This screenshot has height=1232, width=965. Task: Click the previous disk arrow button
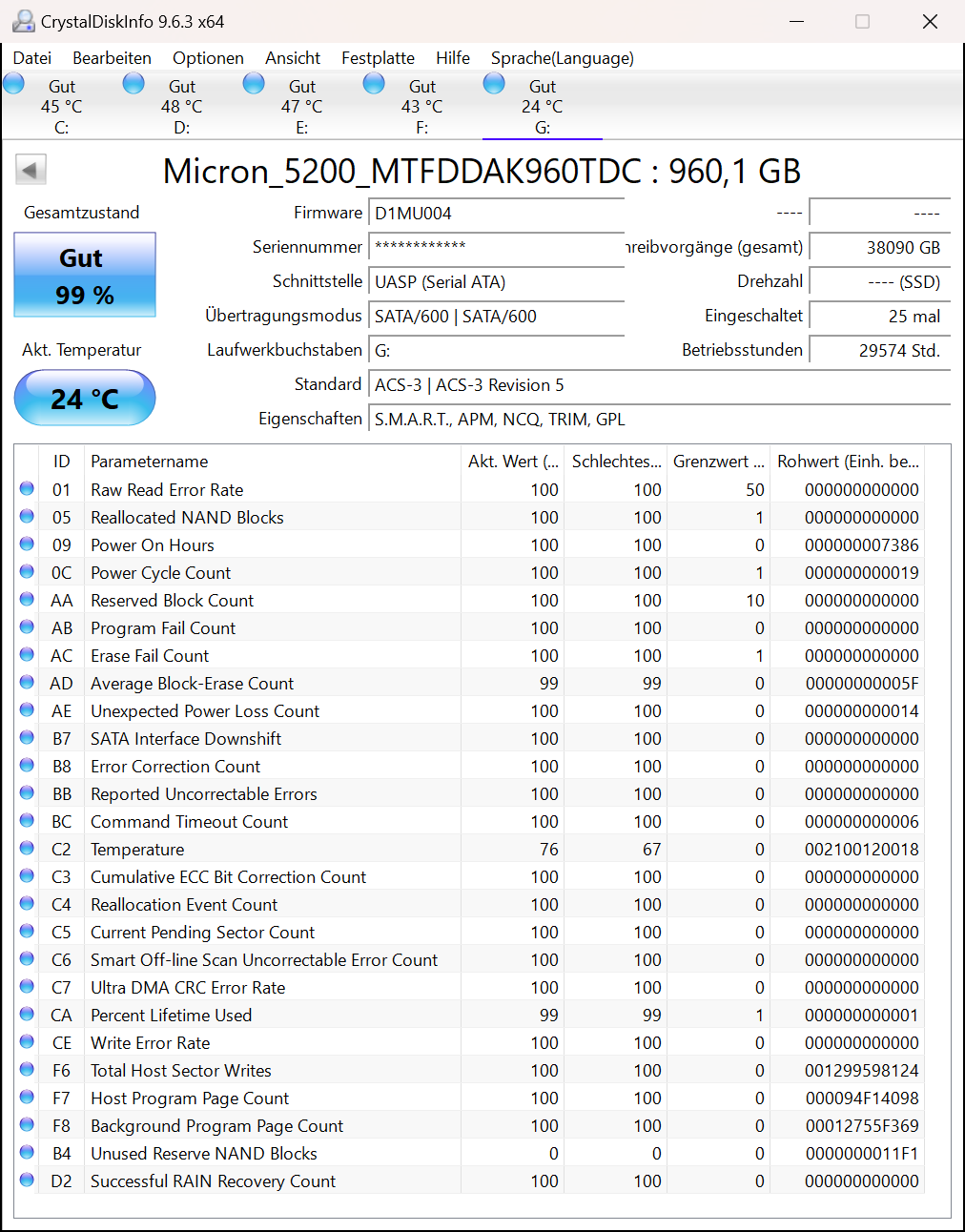pos(31,171)
